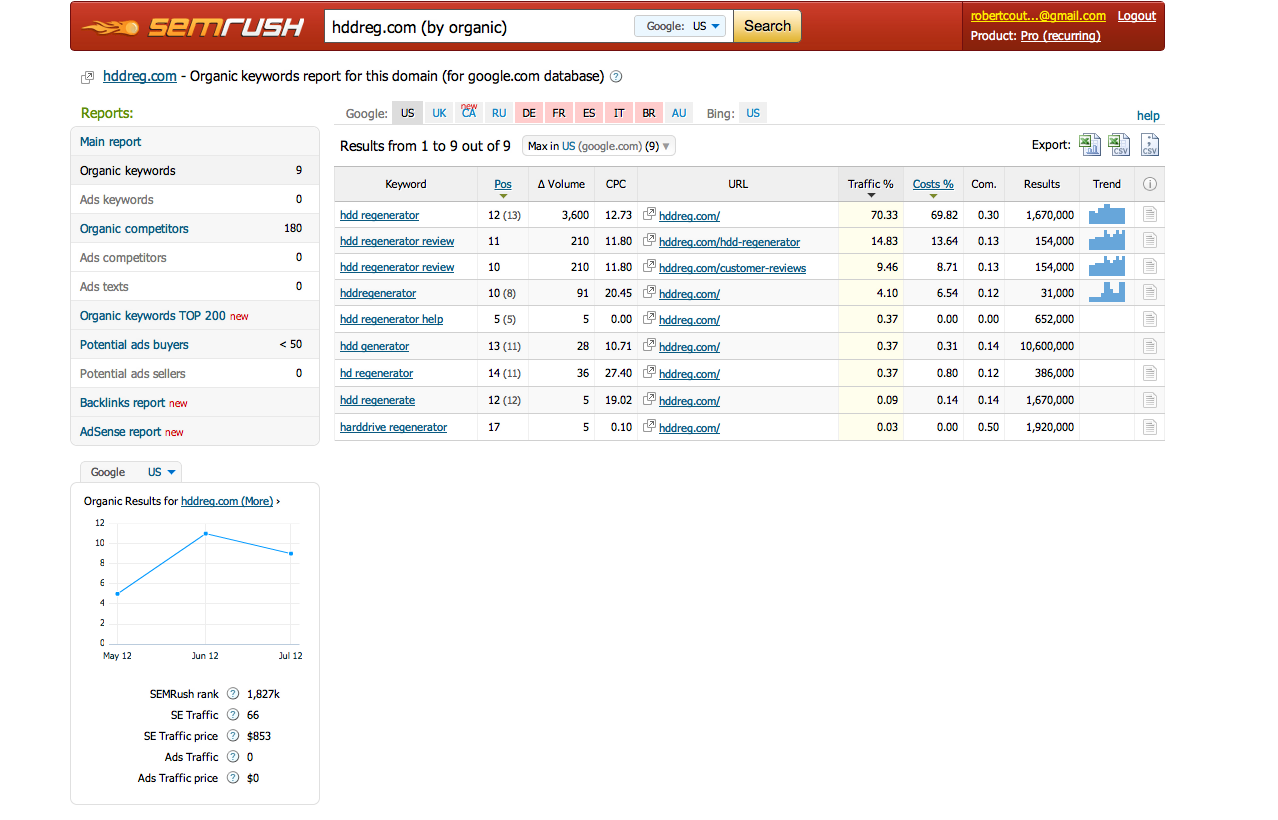The image size is (1278, 820).
Task: Switch to the Google UK database tab
Action: pyautogui.click(x=439, y=113)
